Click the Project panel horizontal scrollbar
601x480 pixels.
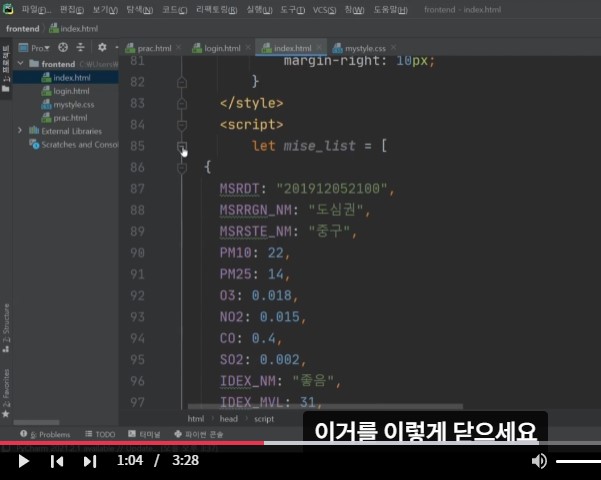pyautogui.click(x=36, y=422)
